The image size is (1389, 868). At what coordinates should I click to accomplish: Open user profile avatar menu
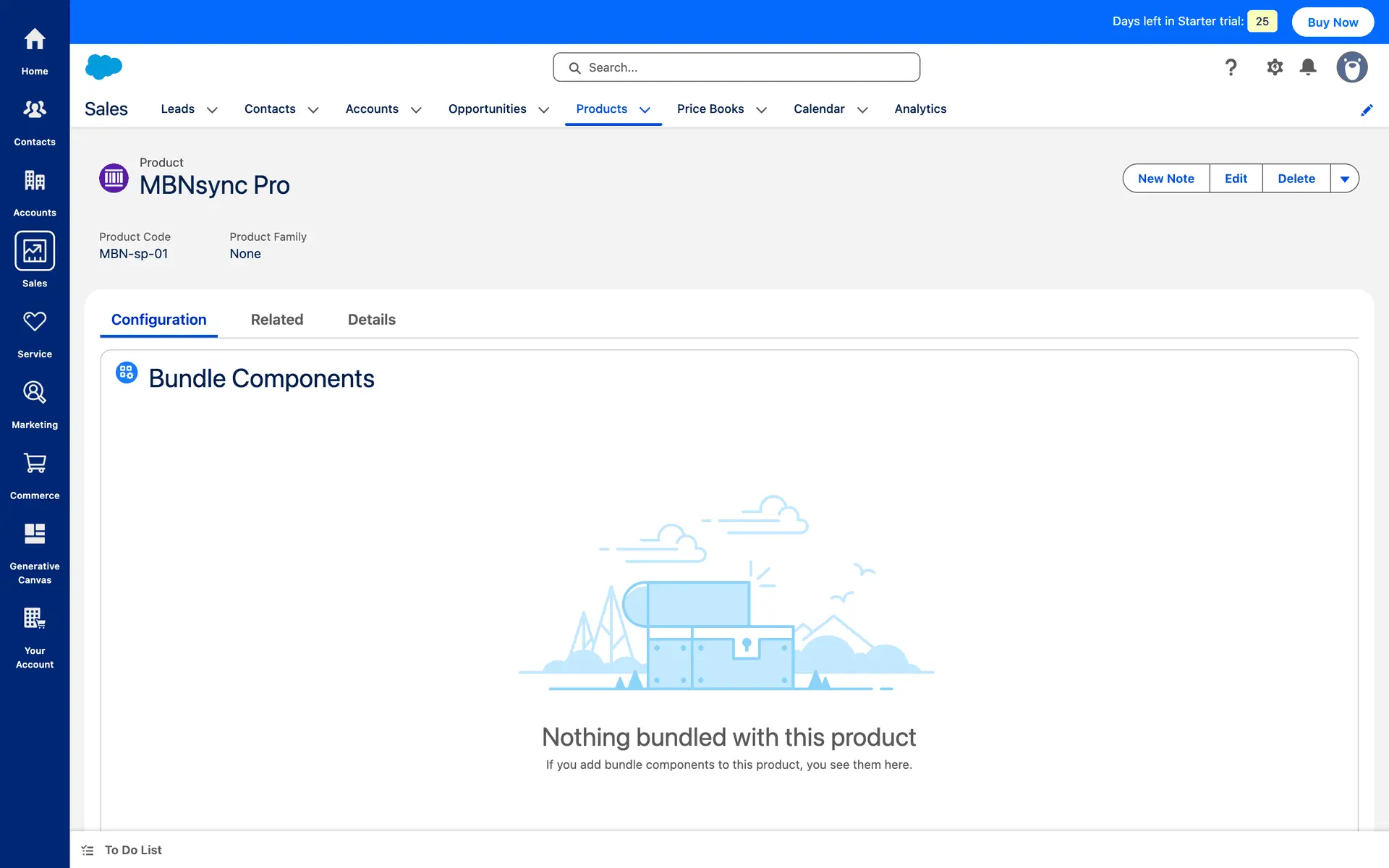point(1351,67)
